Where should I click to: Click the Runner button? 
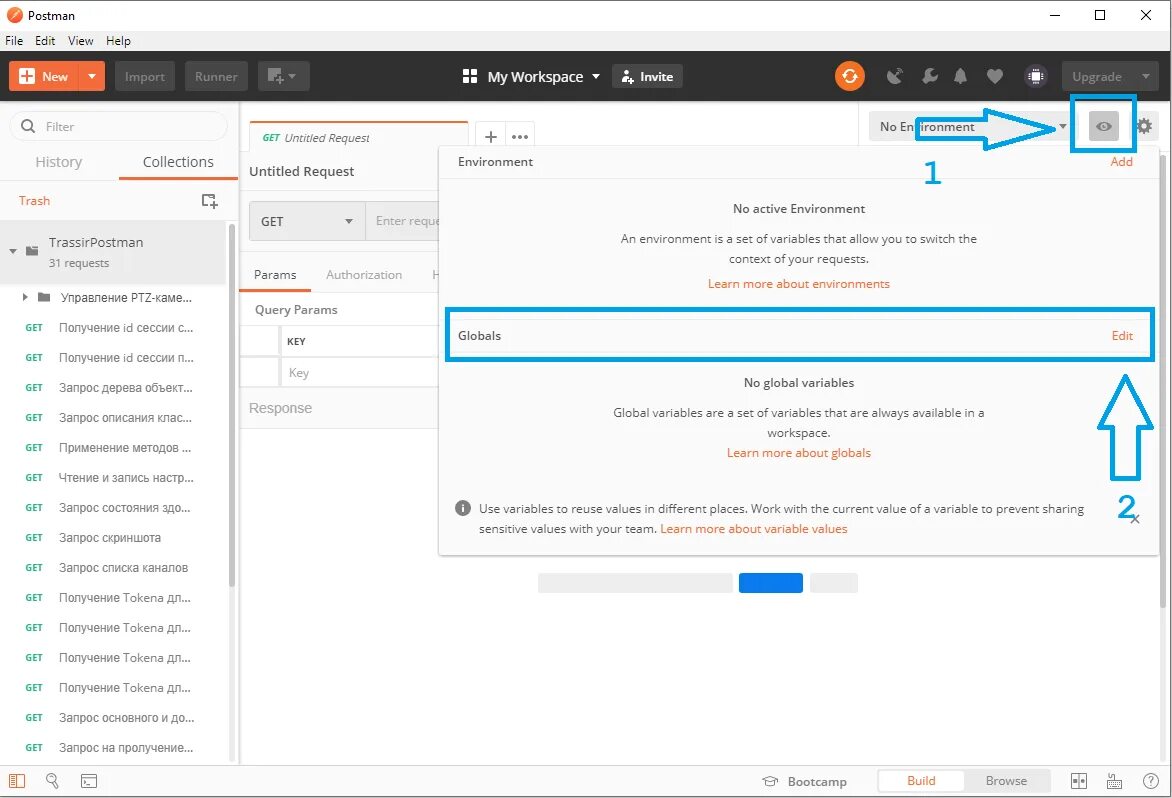click(x=216, y=76)
